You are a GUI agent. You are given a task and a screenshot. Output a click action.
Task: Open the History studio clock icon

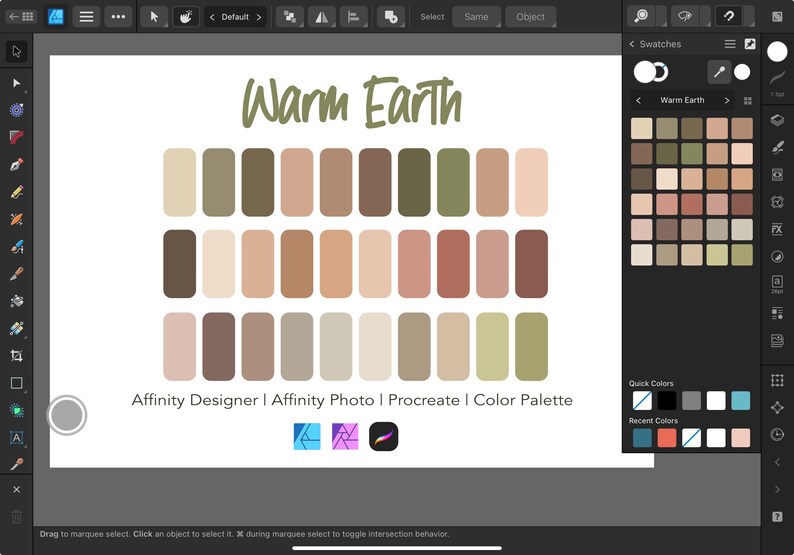click(777, 434)
